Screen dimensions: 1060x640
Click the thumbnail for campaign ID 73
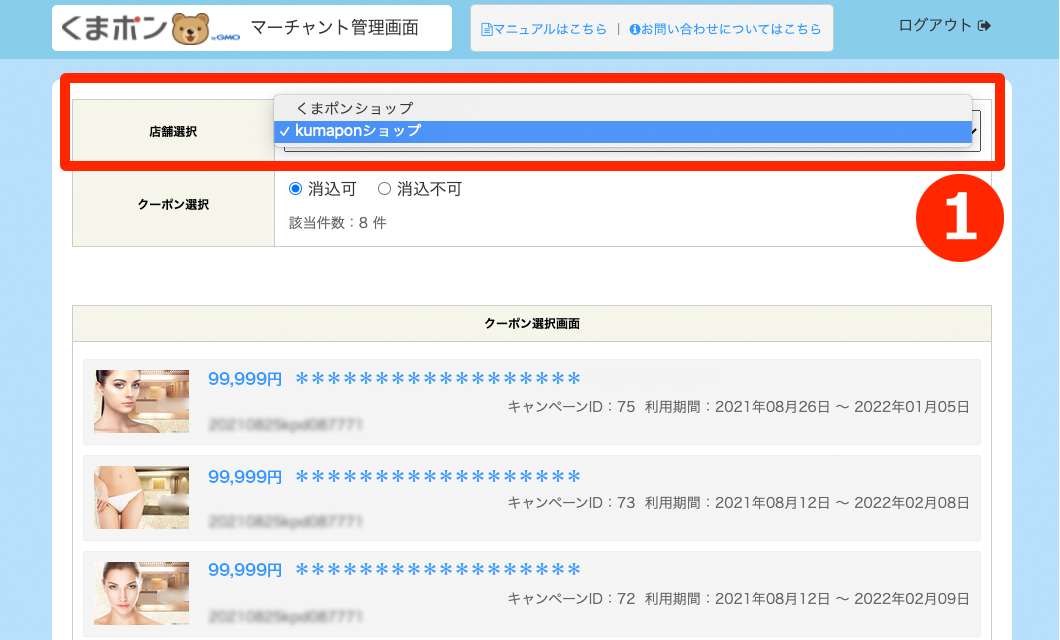(141, 497)
